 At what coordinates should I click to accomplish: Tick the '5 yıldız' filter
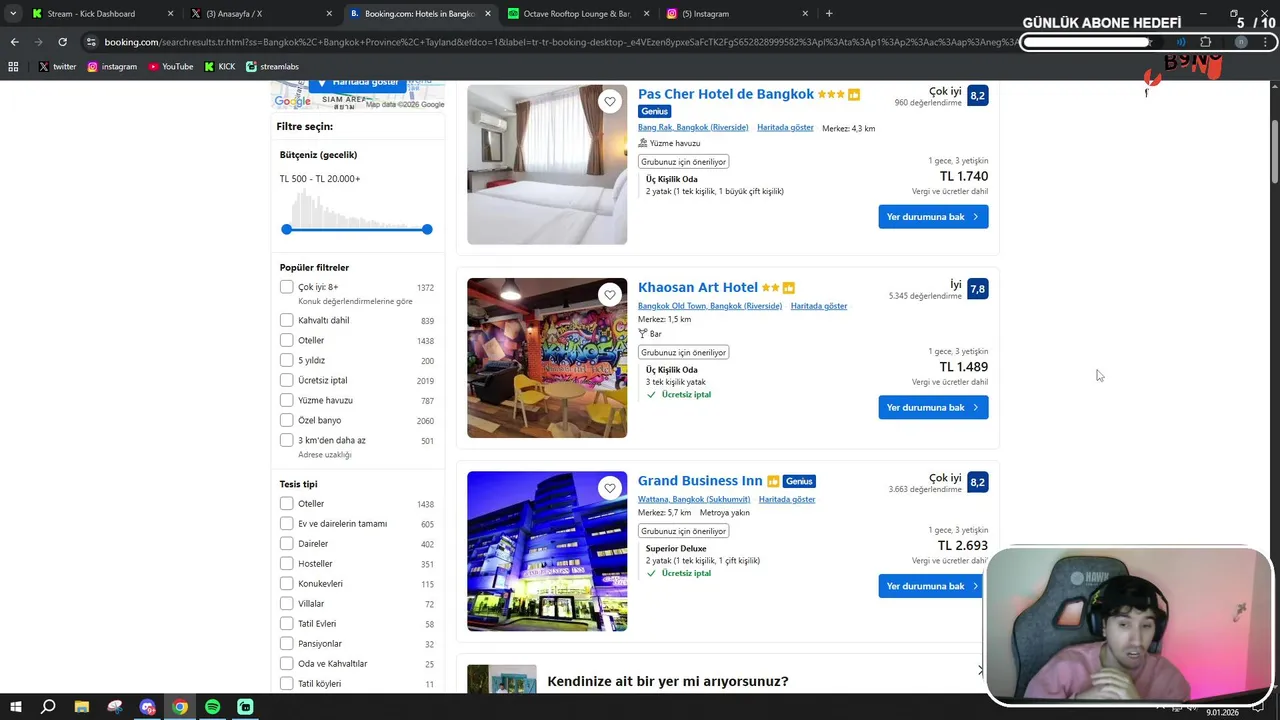tap(287, 360)
